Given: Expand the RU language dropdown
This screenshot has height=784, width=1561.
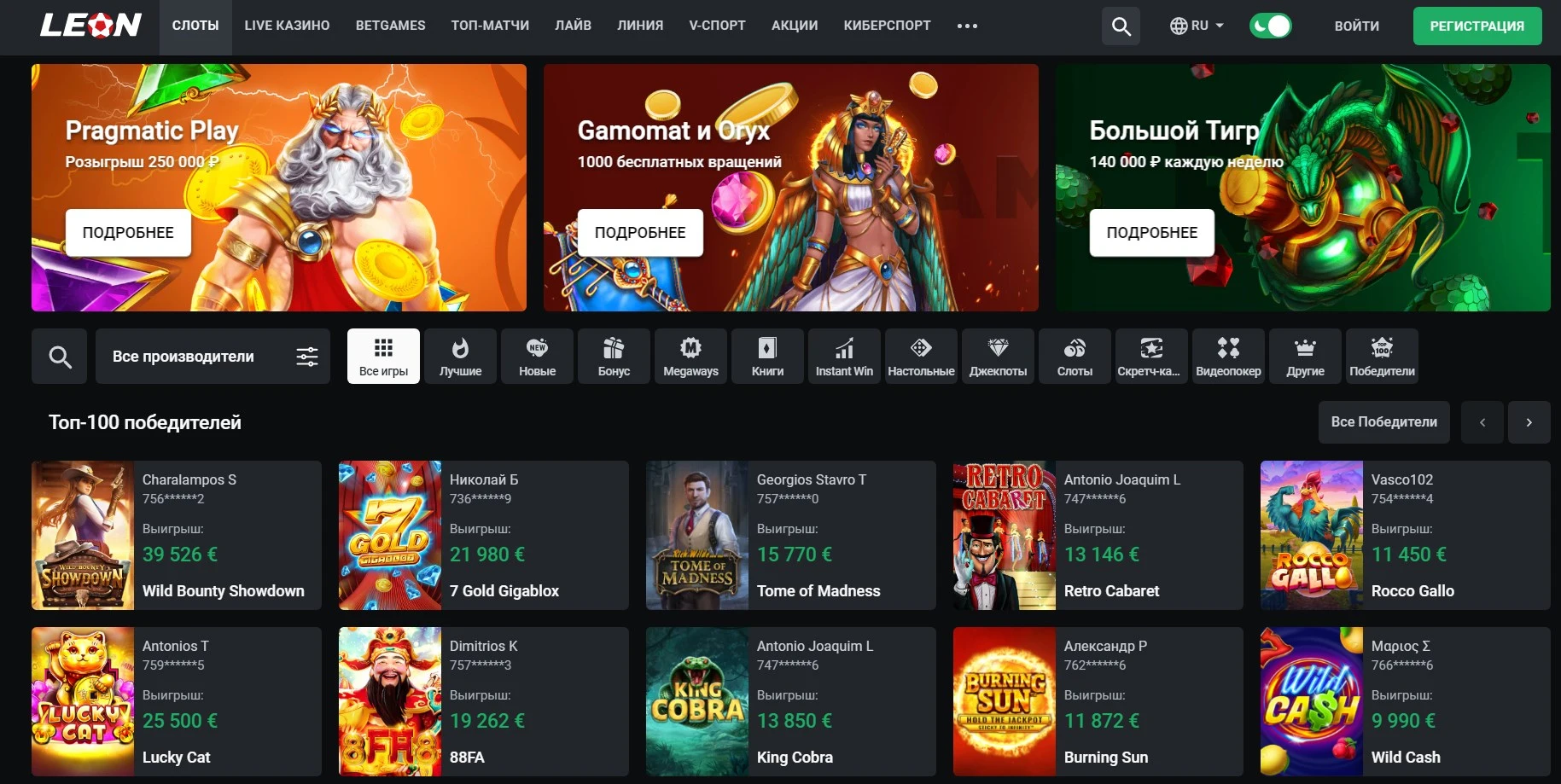Looking at the screenshot, I should point(1197,26).
